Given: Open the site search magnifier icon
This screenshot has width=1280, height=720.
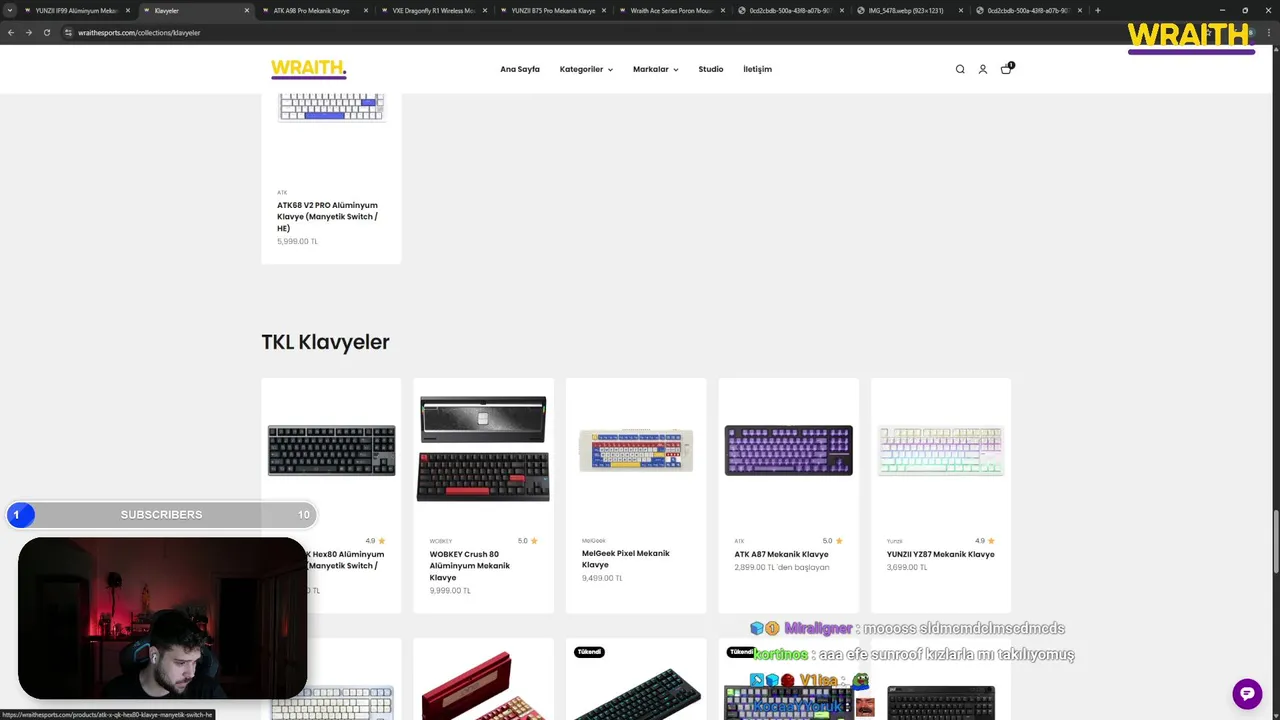Looking at the screenshot, I should (960, 69).
